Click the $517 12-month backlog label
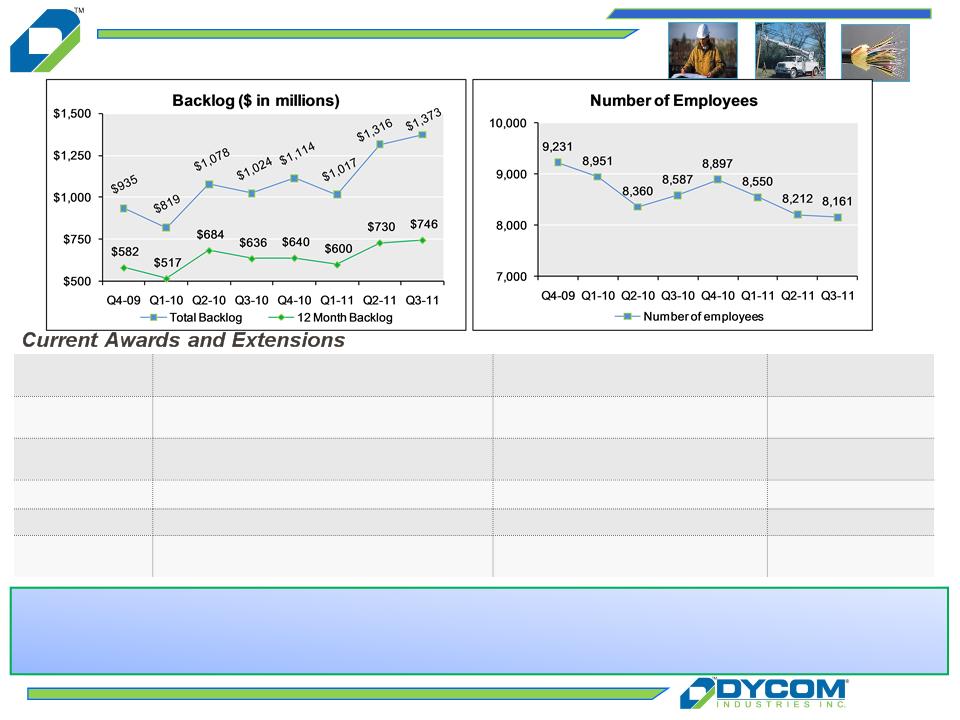This screenshot has width=960, height=720. (167, 263)
